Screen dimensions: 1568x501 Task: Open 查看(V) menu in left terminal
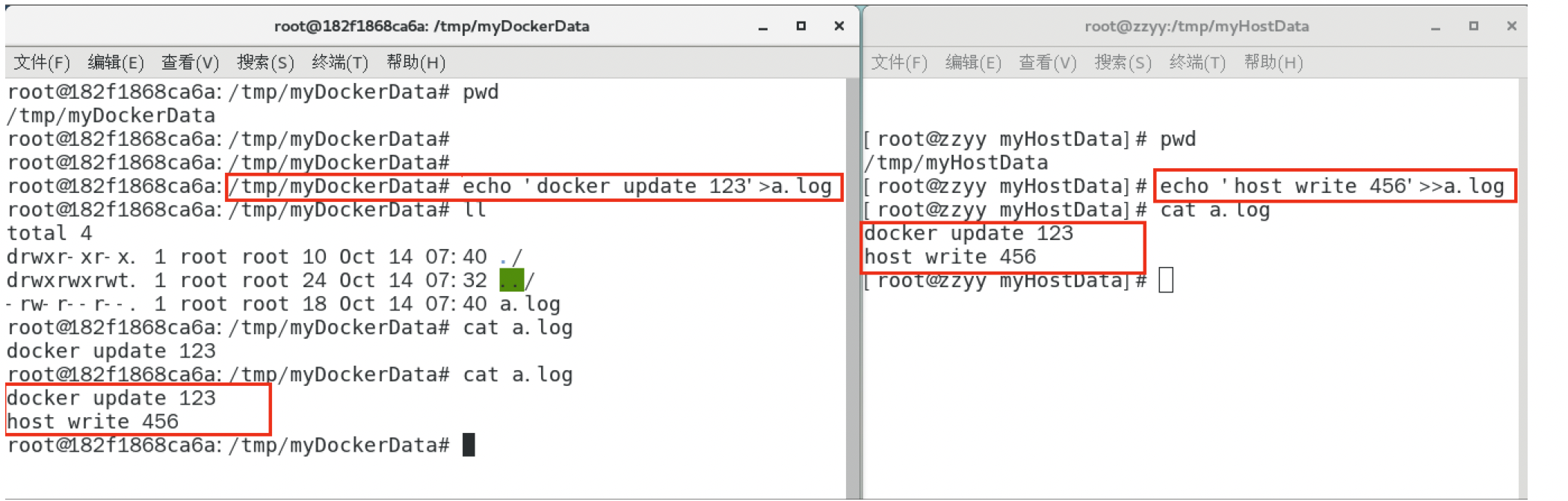(191, 62)
